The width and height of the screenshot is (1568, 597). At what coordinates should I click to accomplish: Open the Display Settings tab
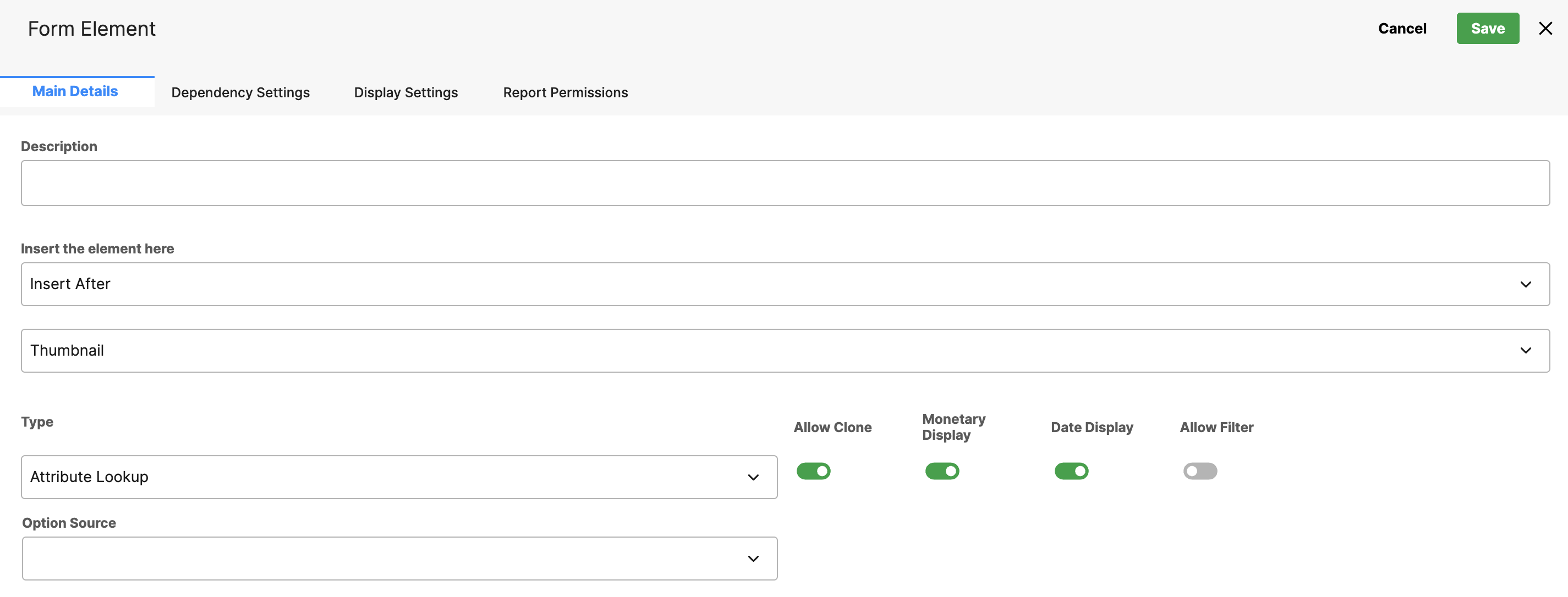pyautogui.click(x=406, y=92)
